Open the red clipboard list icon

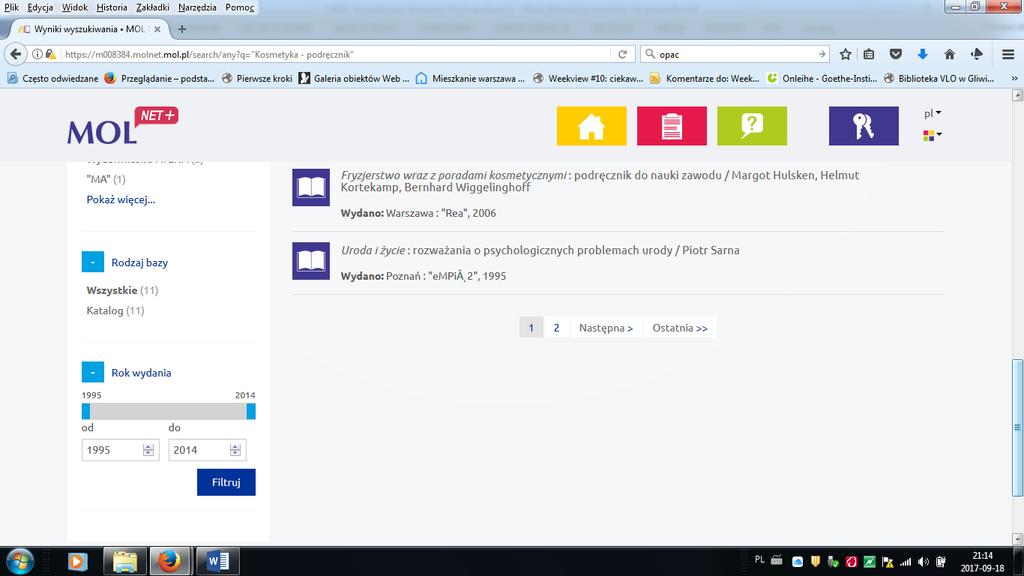point(671,125)
